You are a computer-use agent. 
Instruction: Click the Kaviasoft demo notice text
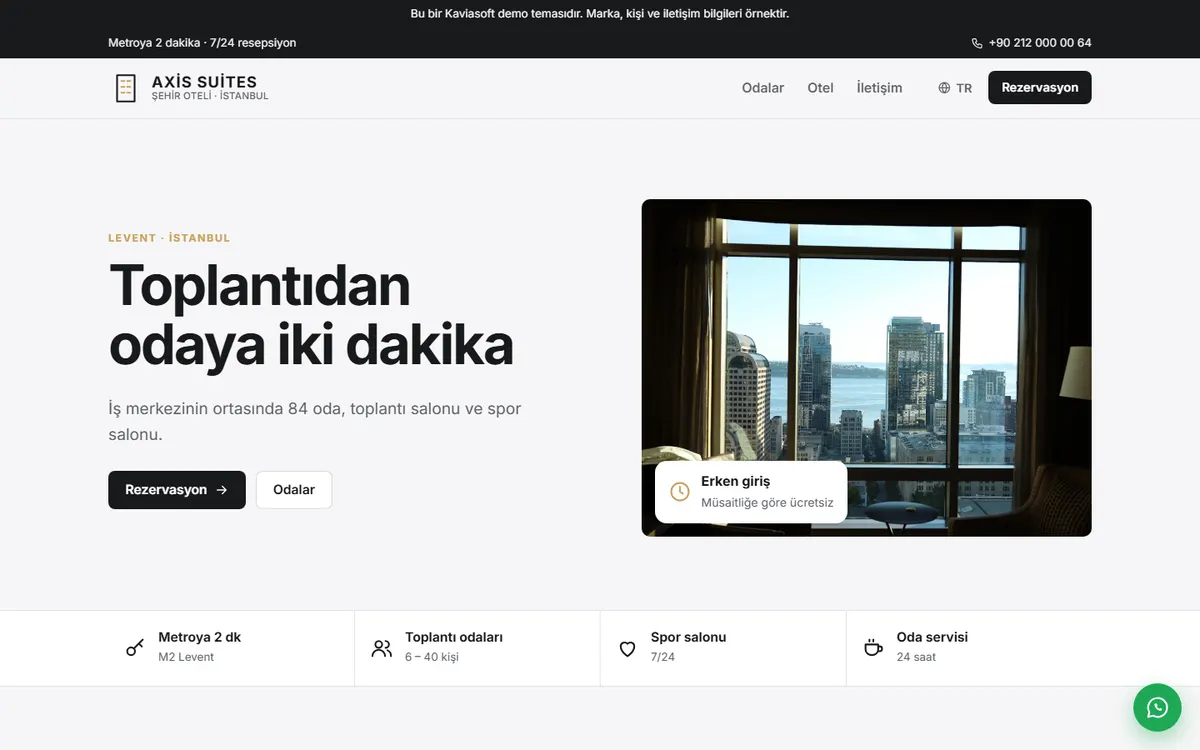click(600, 14)
